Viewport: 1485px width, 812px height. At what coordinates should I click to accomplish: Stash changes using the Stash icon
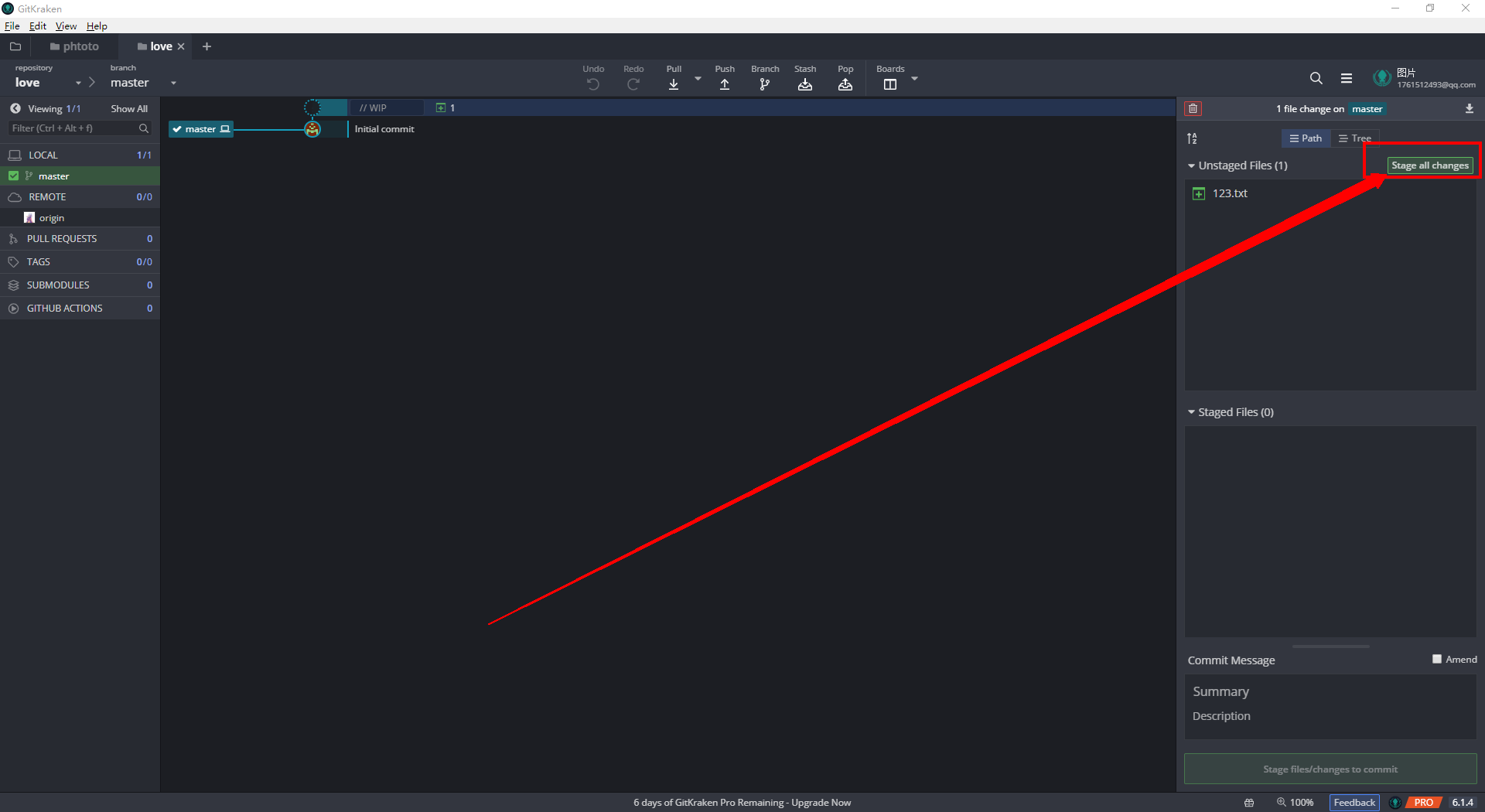(804, 84)
